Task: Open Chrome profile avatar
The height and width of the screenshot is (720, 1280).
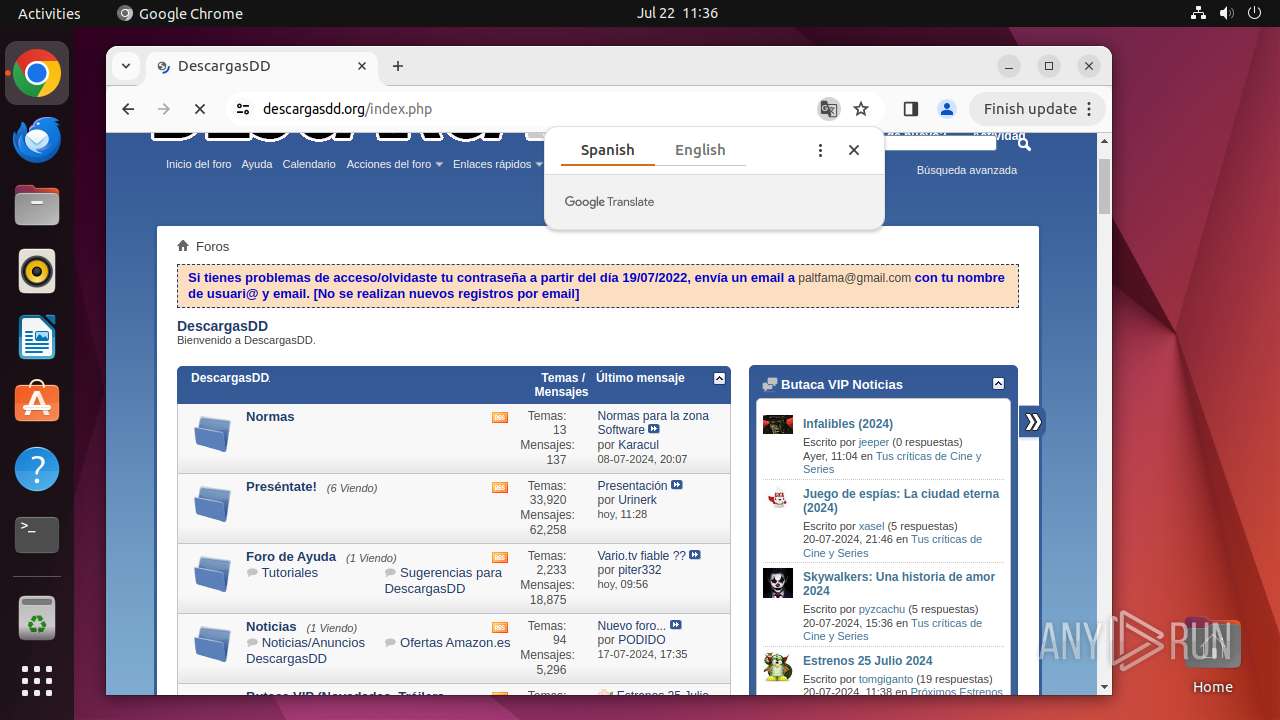Action: pyautogui.click(x=946, y=109)
